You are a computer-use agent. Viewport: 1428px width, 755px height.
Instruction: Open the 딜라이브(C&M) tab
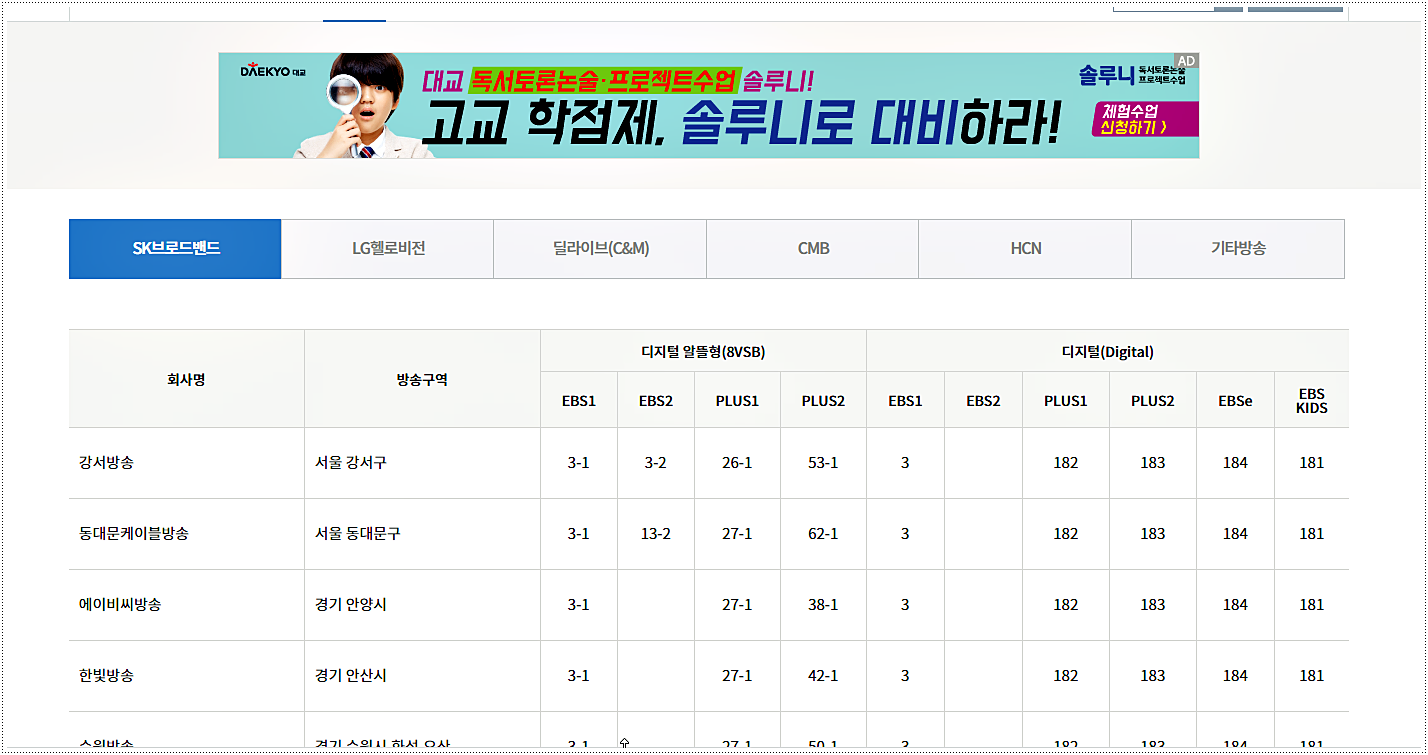click(600, 249)
